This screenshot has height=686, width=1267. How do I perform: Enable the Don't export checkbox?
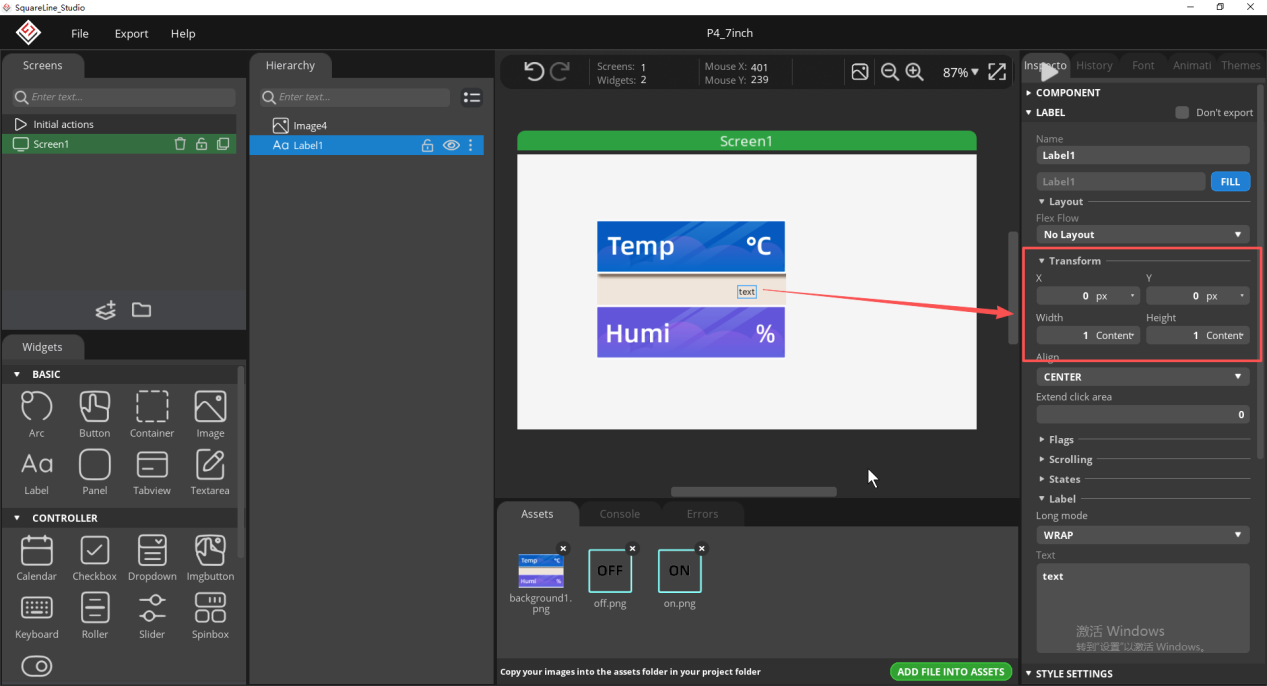(1182, 113)
